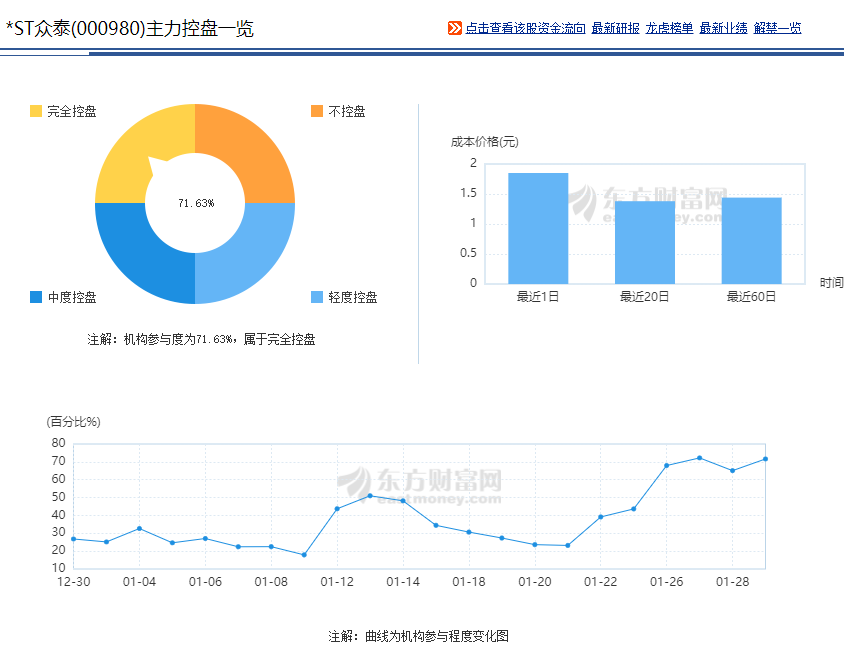Click the line chart point at 01-28
The image size is (844, 655).
click(732, 470)
